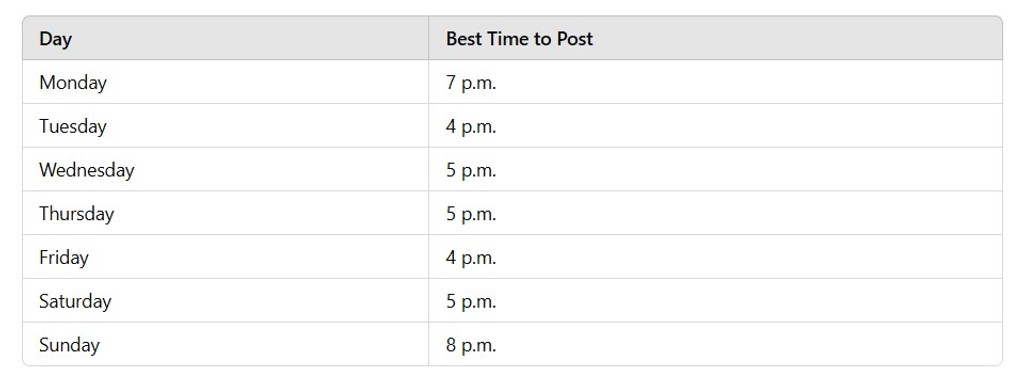The width and height of the screenshot is (1024, 380).
Task: Click the Day column header
Action: pos(225,39)
